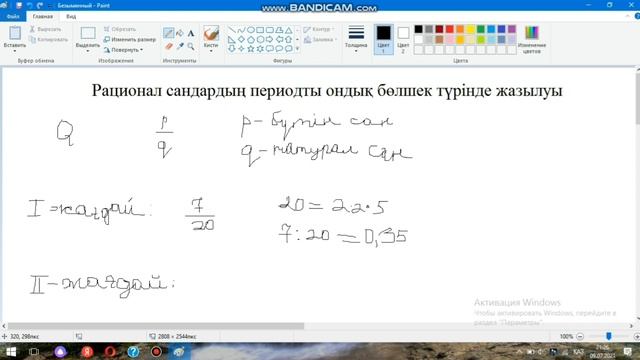
Task: Click Crop (Обрезать) button
Action: pyautogui.click(x=120, y=29)
